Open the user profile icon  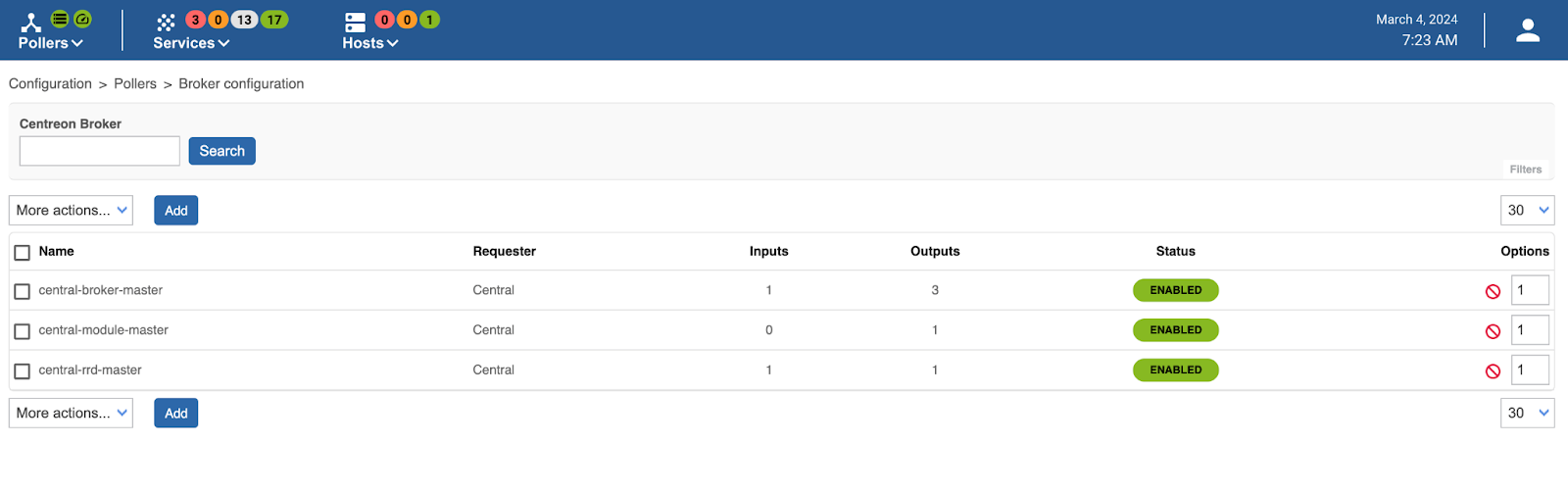pos(1528,30)
